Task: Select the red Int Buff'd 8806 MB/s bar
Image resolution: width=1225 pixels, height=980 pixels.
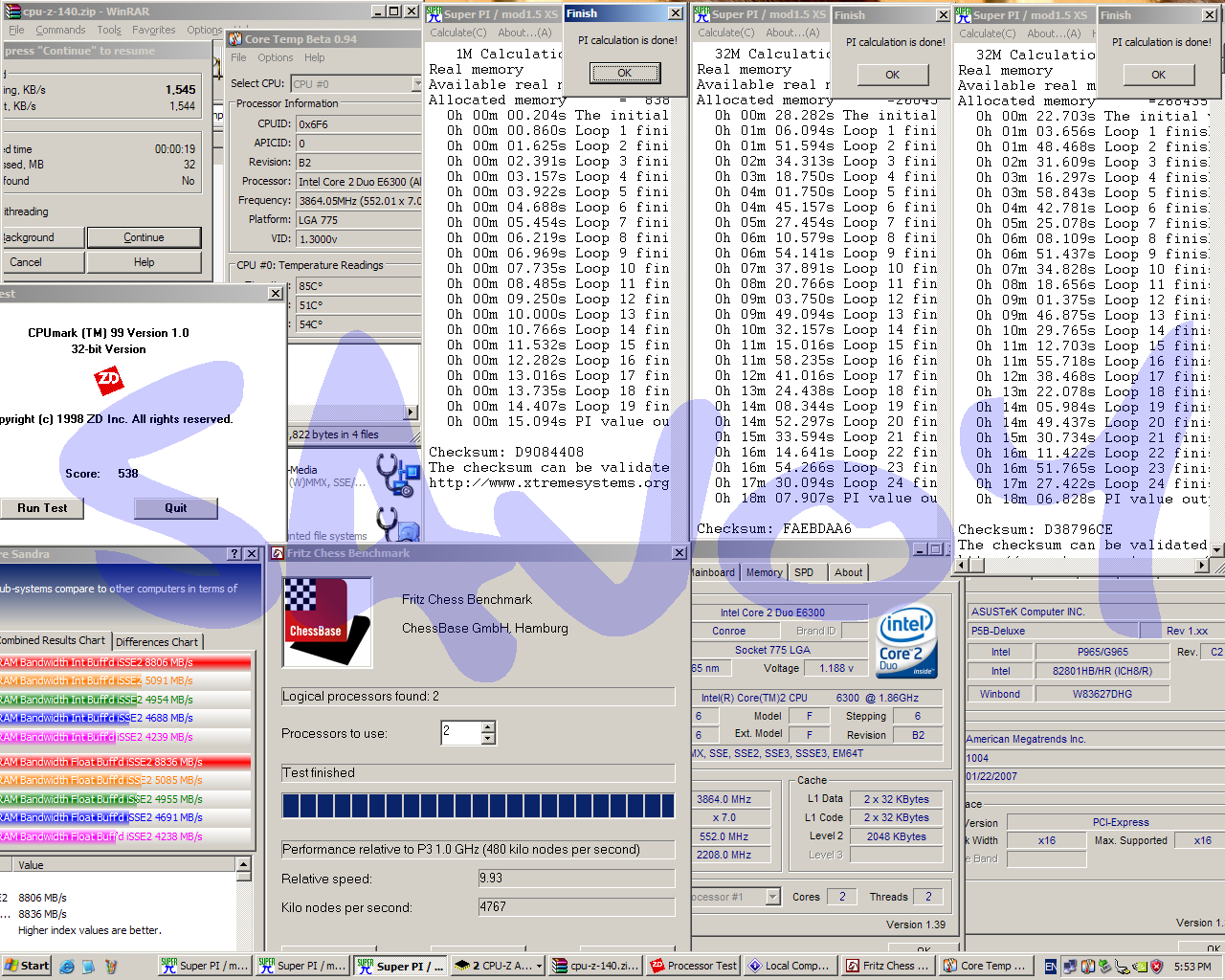Action: pos(125,662)
